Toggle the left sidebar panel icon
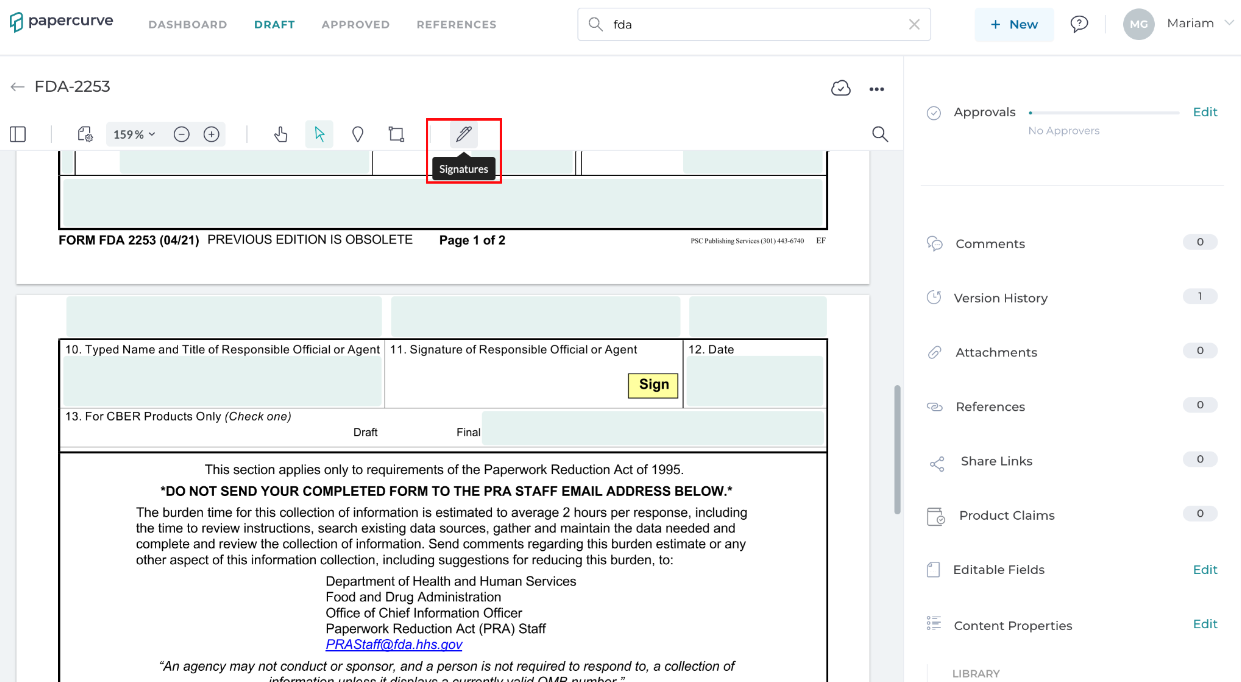This screenshot has height=682, width=1241. click(x=18, y=134)
